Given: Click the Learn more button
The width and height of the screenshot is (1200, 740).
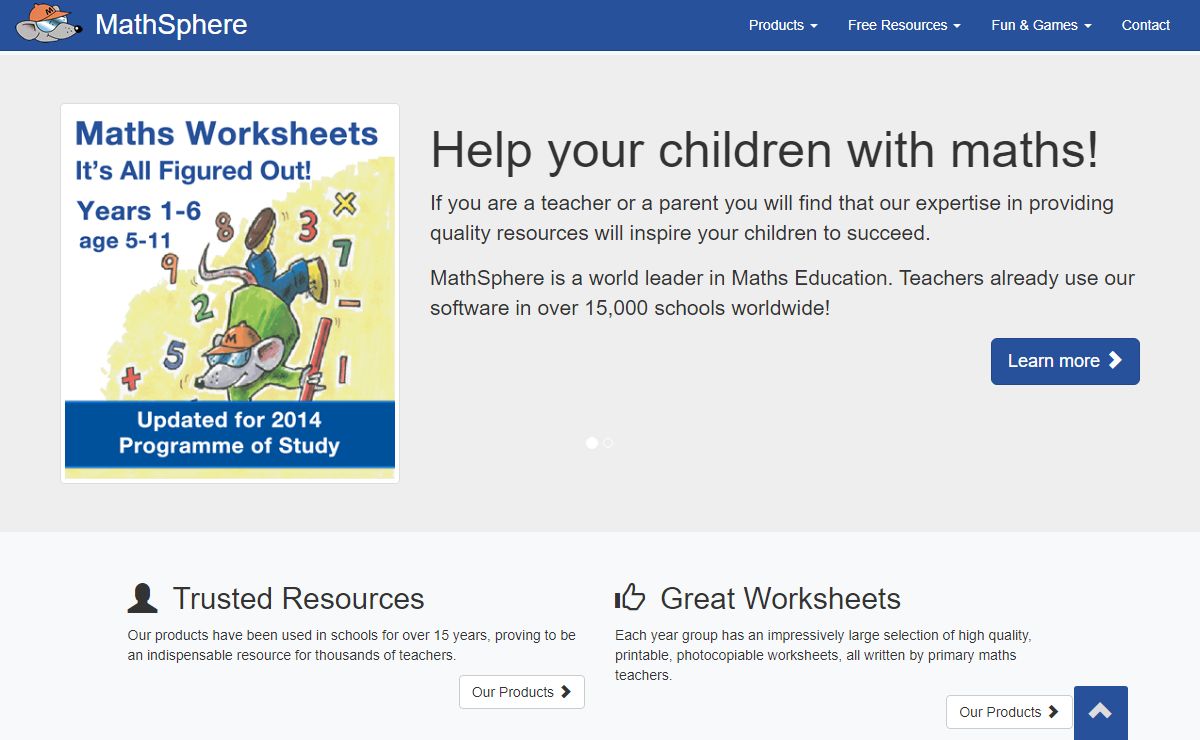Looking at the screenshot, I should point(1065,361).
